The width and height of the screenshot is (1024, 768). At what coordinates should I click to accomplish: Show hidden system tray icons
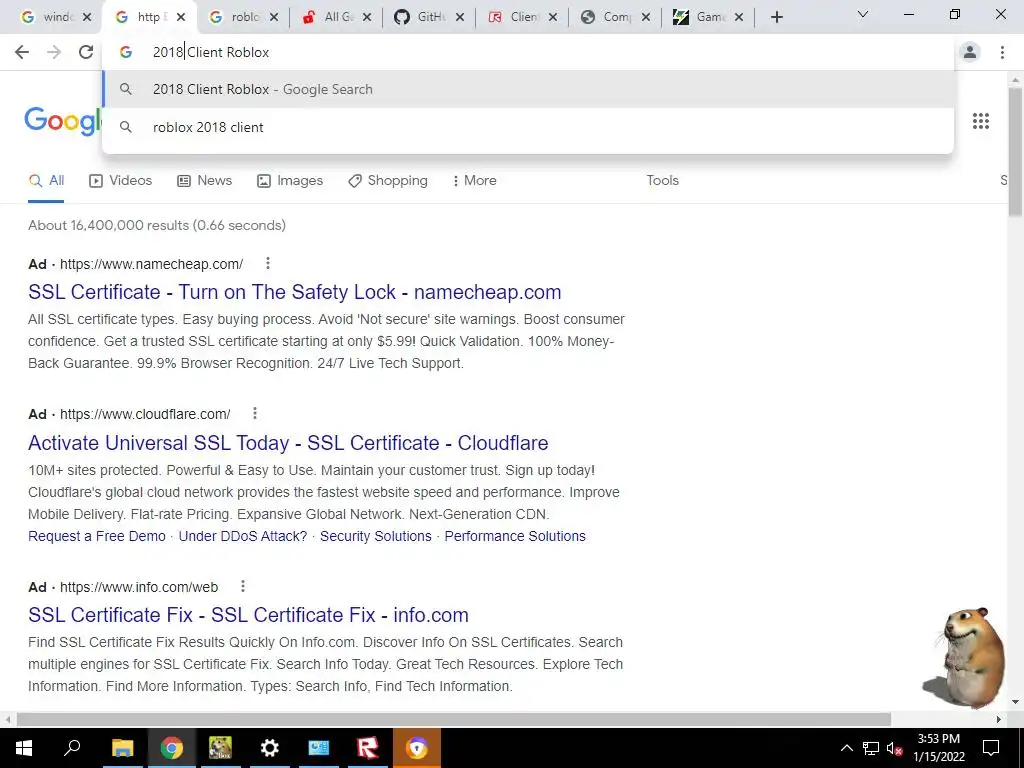pos(846,748)
